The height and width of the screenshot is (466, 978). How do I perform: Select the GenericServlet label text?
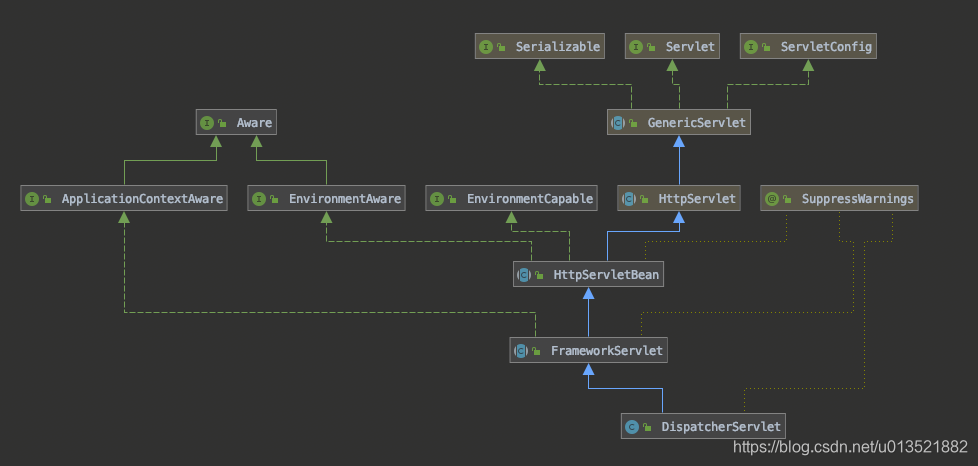click(697, 123)
